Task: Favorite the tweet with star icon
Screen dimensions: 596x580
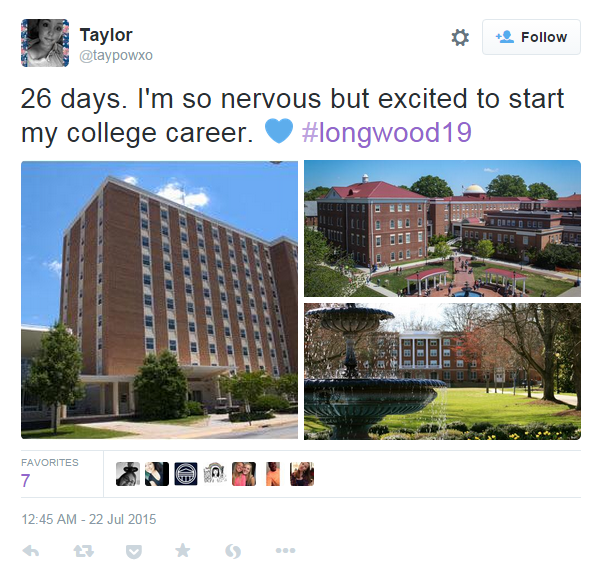Action: pos(183,550)
